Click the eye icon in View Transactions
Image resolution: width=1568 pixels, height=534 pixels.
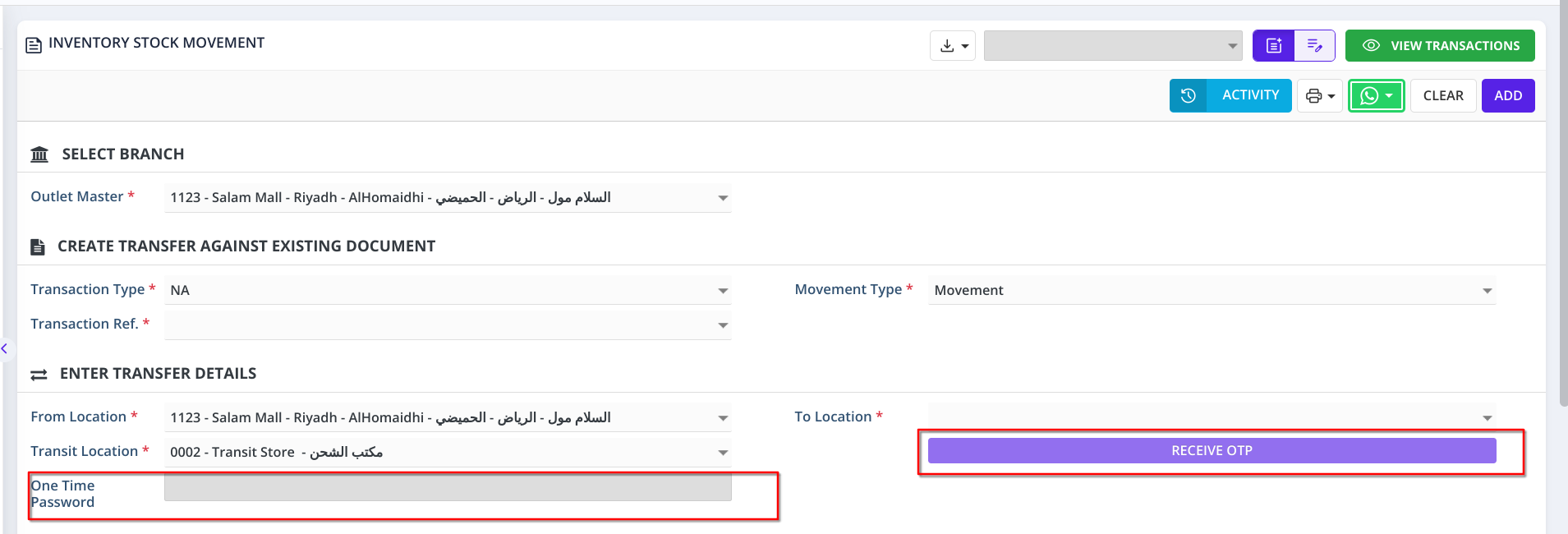[1371, 46]
